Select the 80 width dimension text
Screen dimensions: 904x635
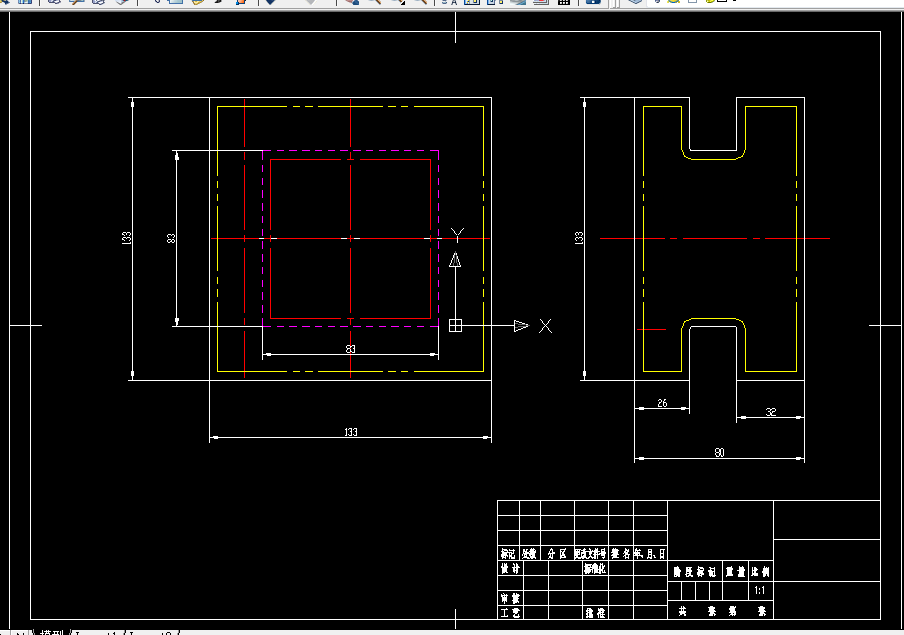720,453
